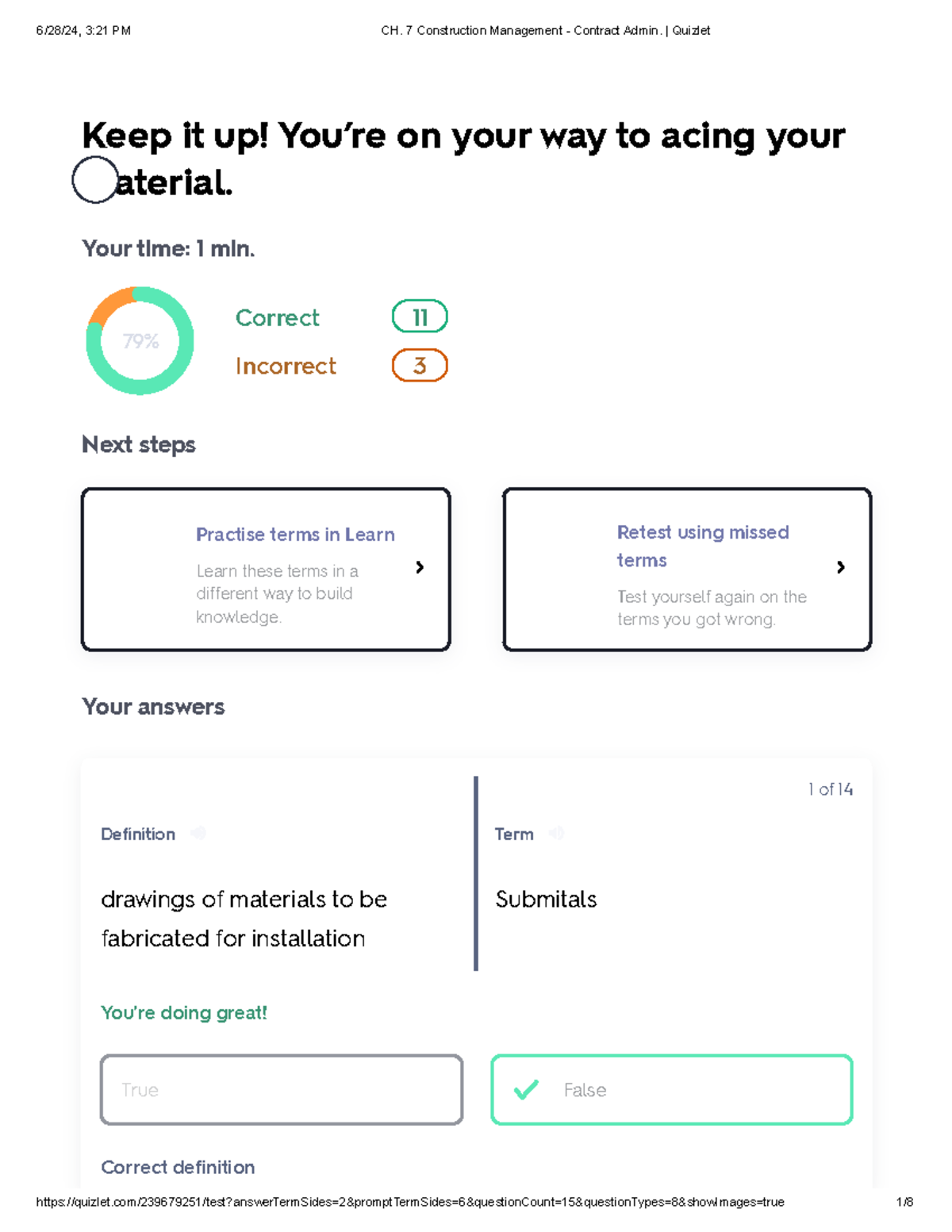The image size is (952, 1232).
Task: Click the quizlet.com URL in the page footer
Action: coord(409,1202)
